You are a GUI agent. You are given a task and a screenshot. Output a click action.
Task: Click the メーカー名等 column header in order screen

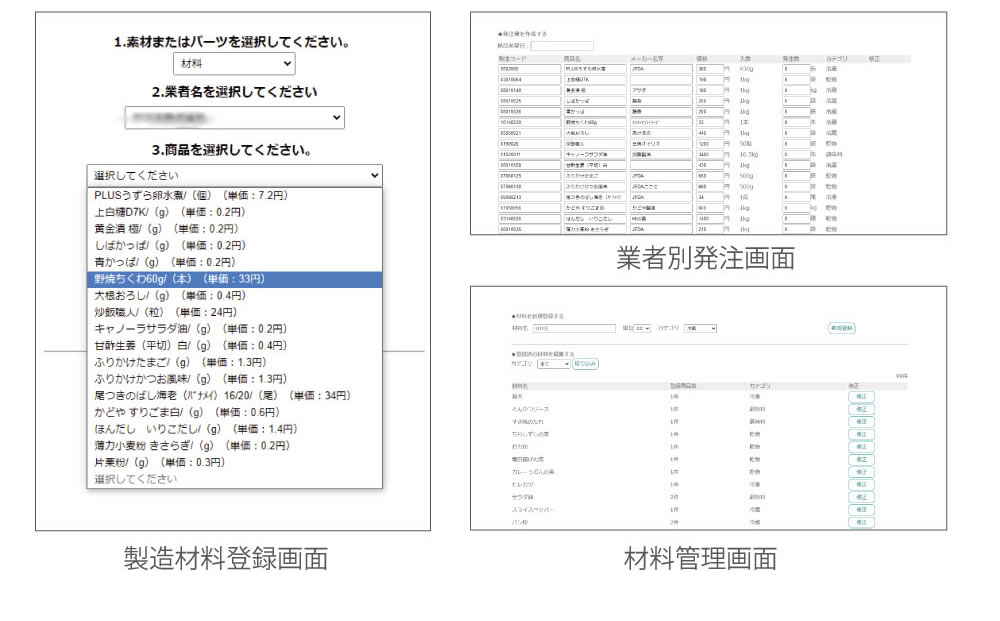647,59
